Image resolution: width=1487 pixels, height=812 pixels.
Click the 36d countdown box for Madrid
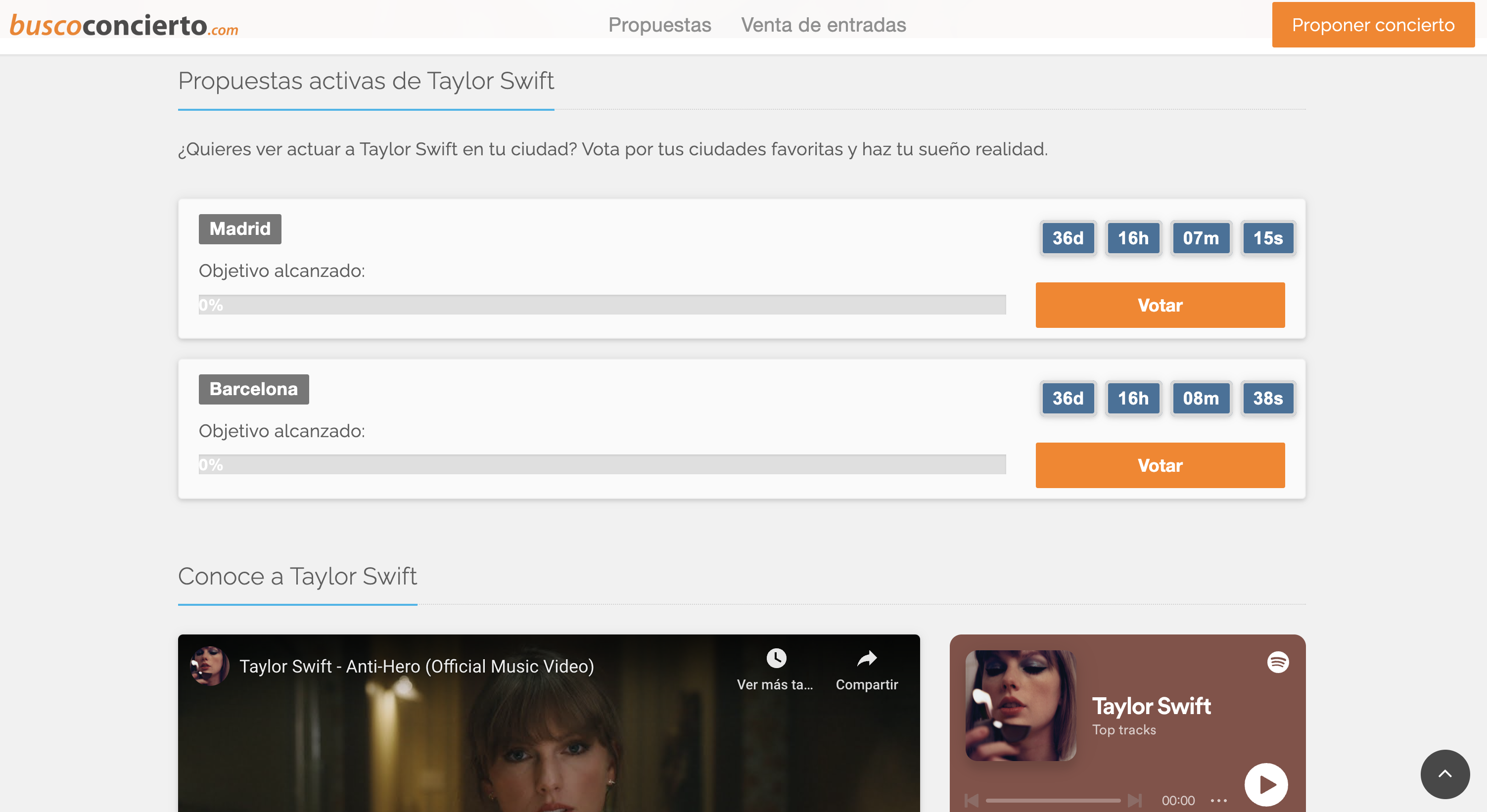click(x=1068, y=238)
